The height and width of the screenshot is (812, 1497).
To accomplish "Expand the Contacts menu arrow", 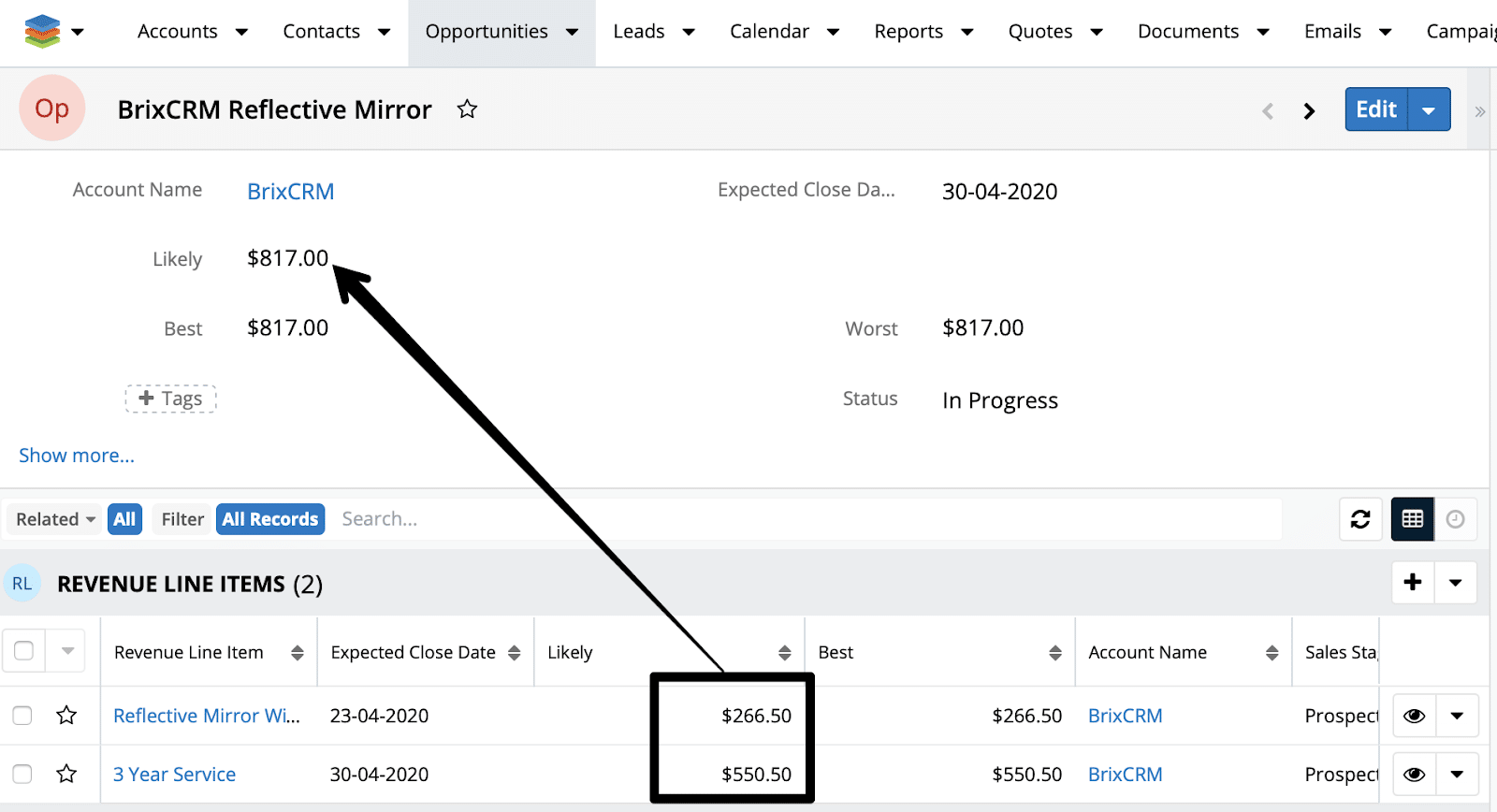I will click(x=384, y=32).
